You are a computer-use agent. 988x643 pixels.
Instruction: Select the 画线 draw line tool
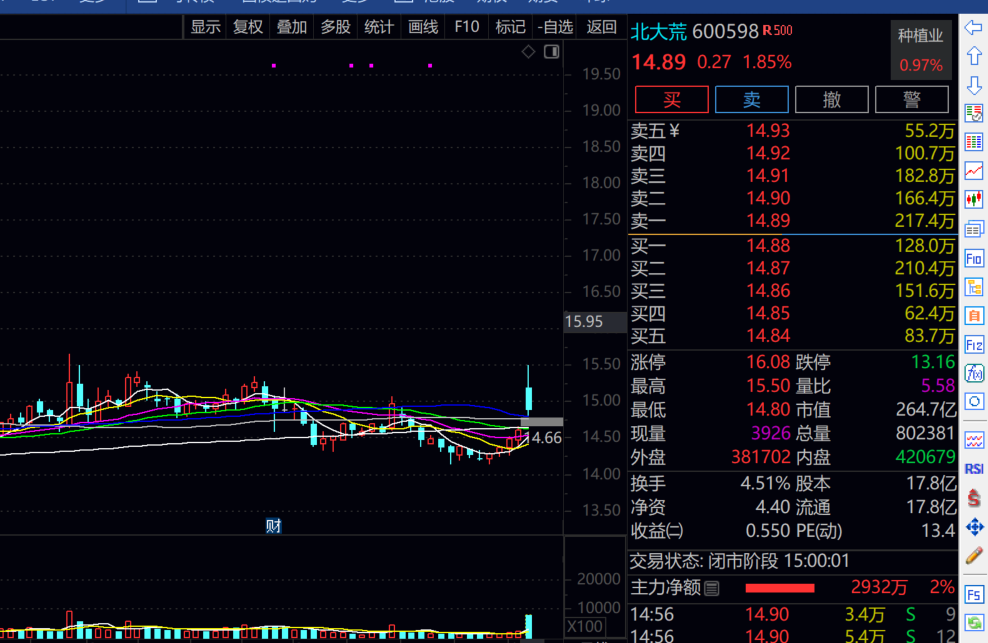423,27
